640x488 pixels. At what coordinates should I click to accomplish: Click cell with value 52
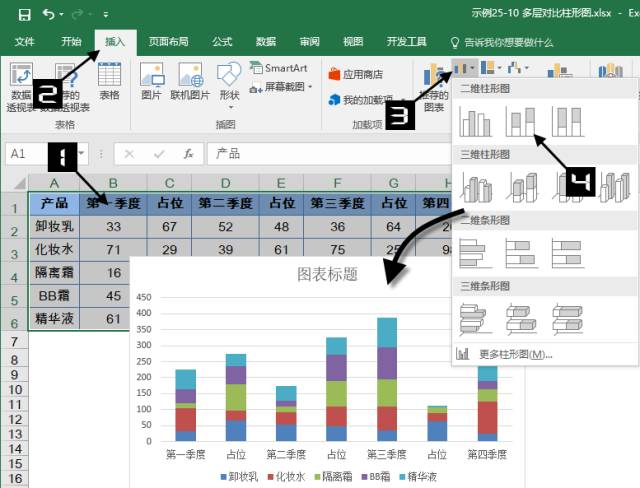tap(225, 226)
